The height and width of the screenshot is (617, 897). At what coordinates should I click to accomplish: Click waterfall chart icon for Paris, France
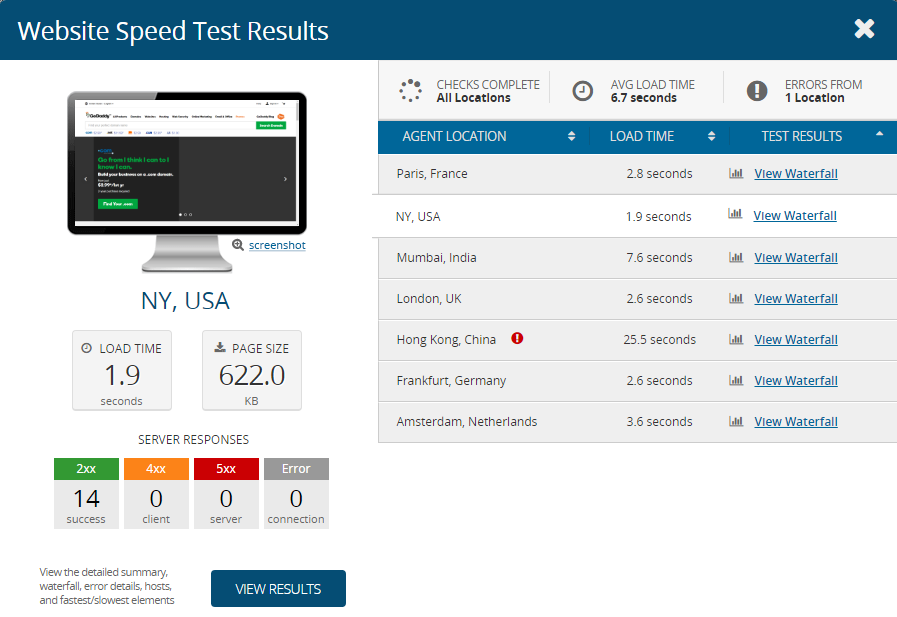point(736,173)
